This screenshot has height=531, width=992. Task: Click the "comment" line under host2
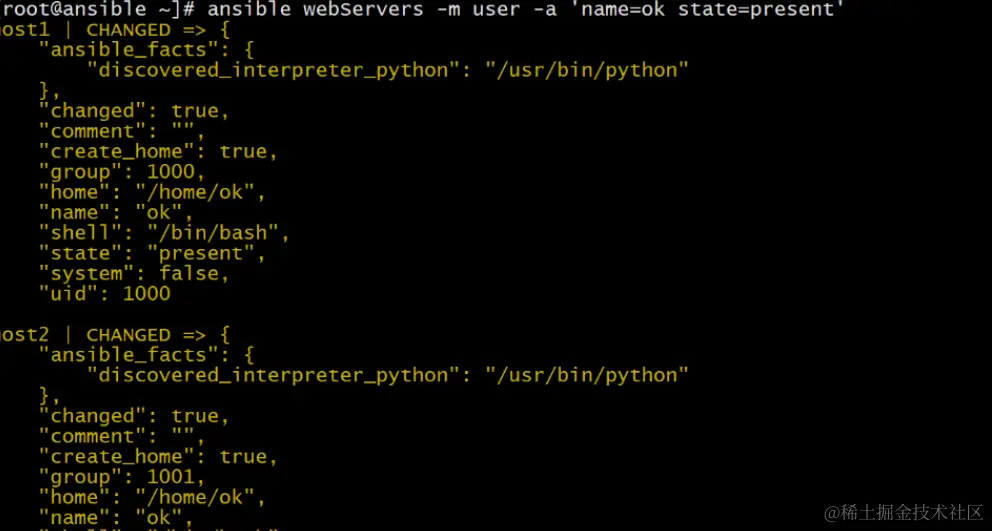click(121, 436)
